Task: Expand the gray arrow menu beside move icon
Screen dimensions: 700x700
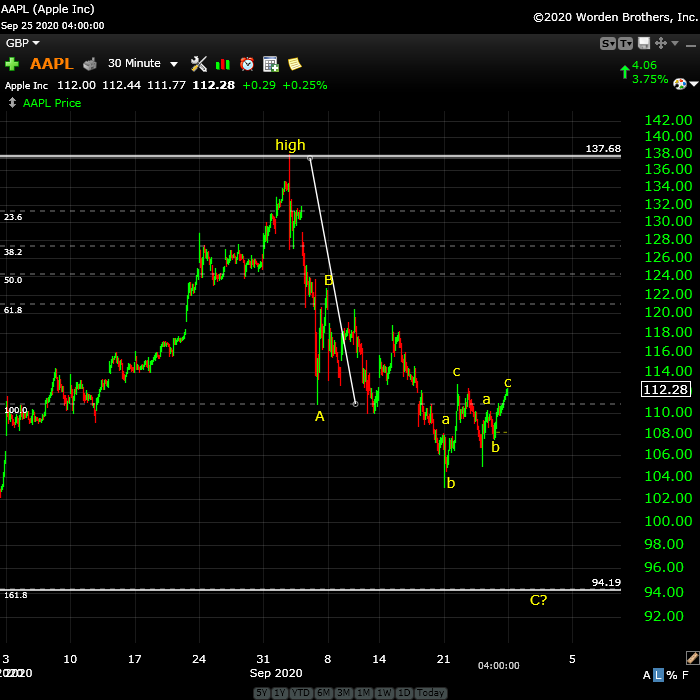Action: [x=675, y=43]
